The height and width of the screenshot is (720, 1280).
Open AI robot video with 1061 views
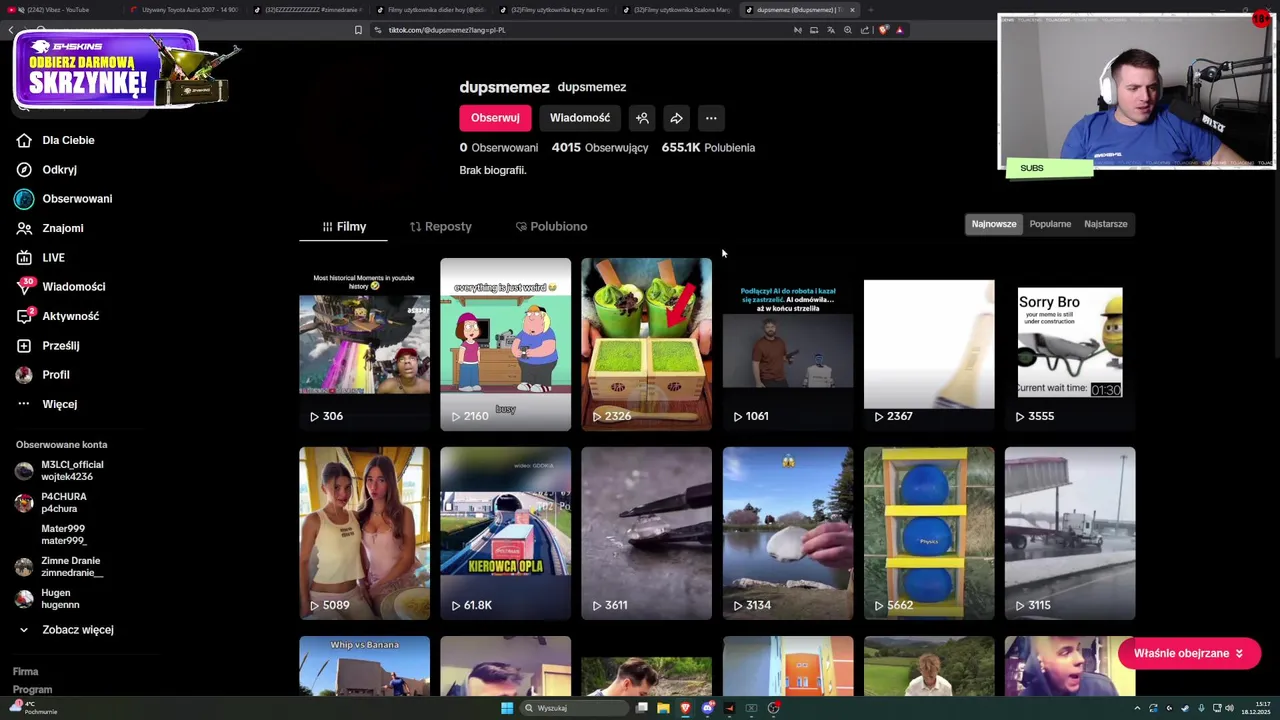(x=788, y=345)
